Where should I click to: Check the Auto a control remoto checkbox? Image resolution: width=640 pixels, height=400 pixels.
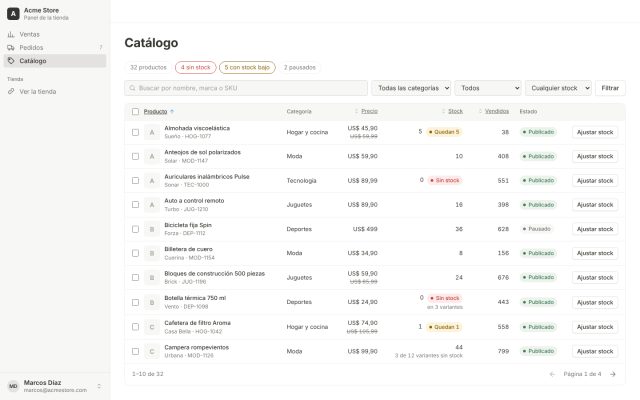[x=136, y=204]
